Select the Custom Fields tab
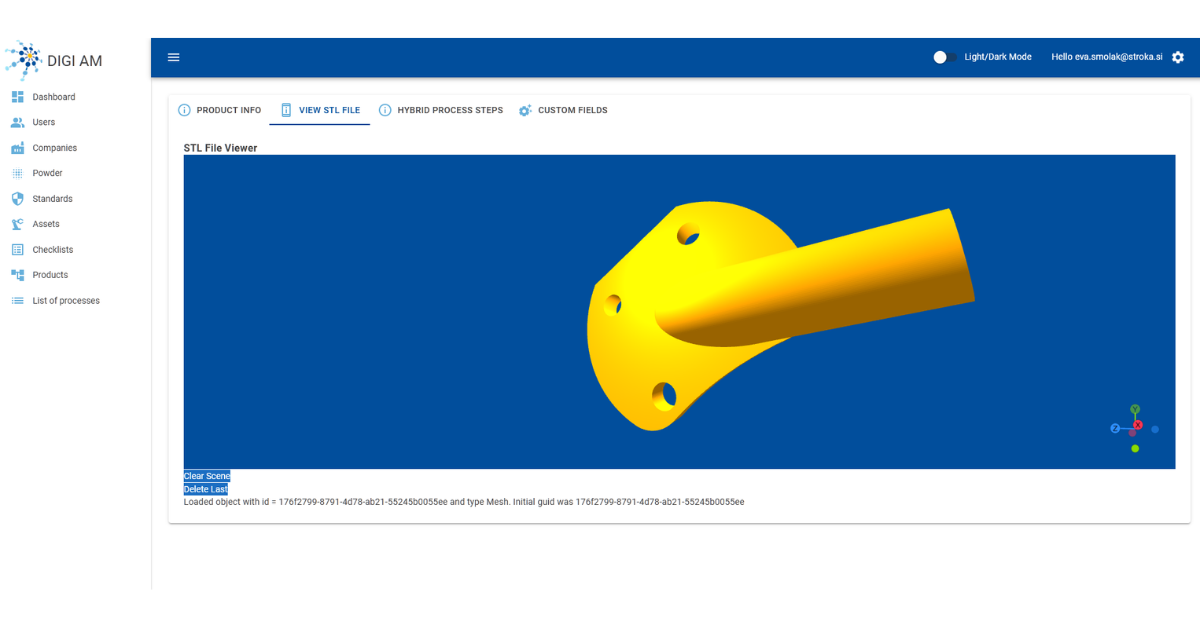The width and height of the screenshot is (1200, 628). pyautogui.click(x=563, y=110)
